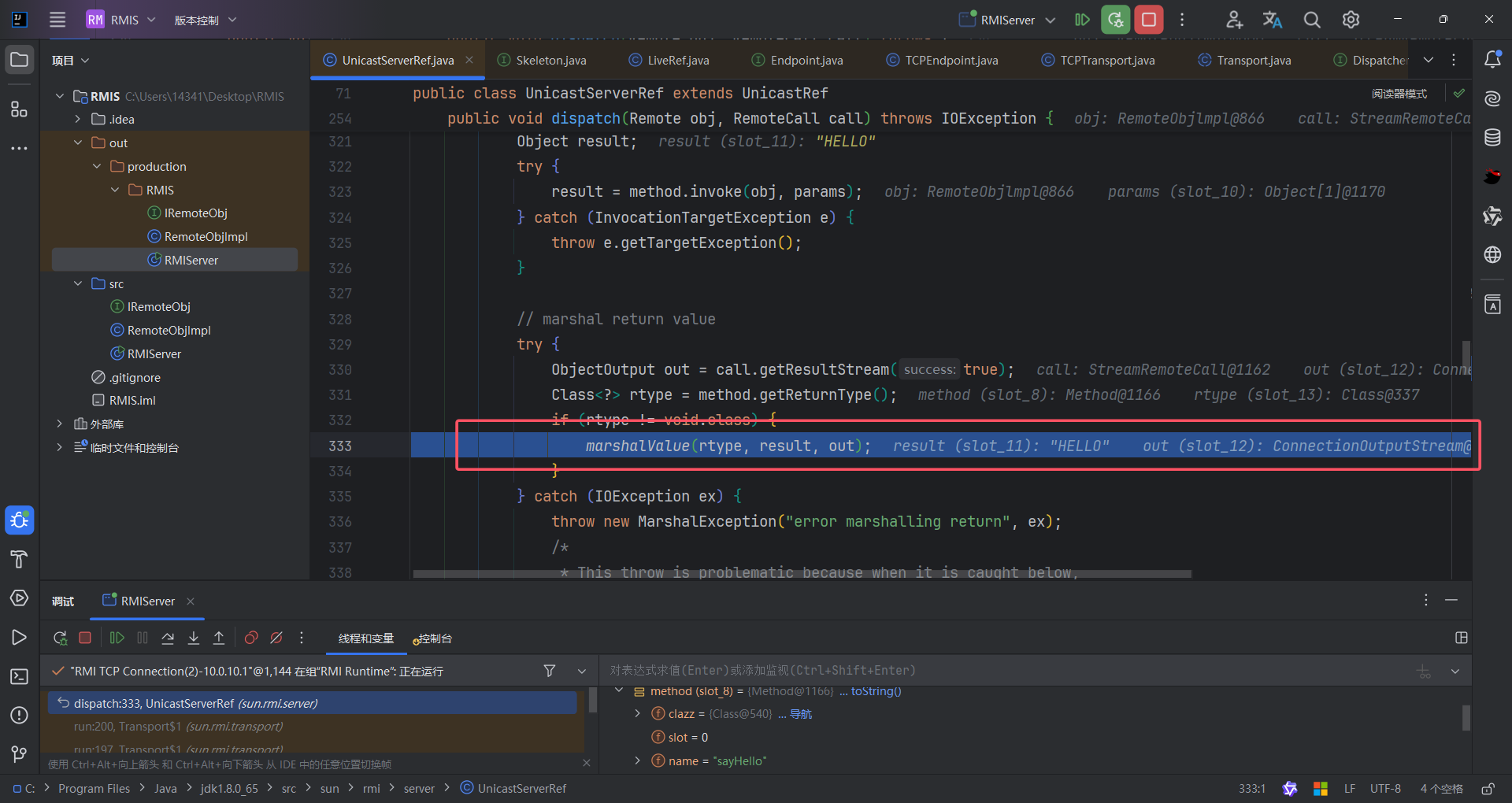Open the main hamburger menu

pos(57,20)
